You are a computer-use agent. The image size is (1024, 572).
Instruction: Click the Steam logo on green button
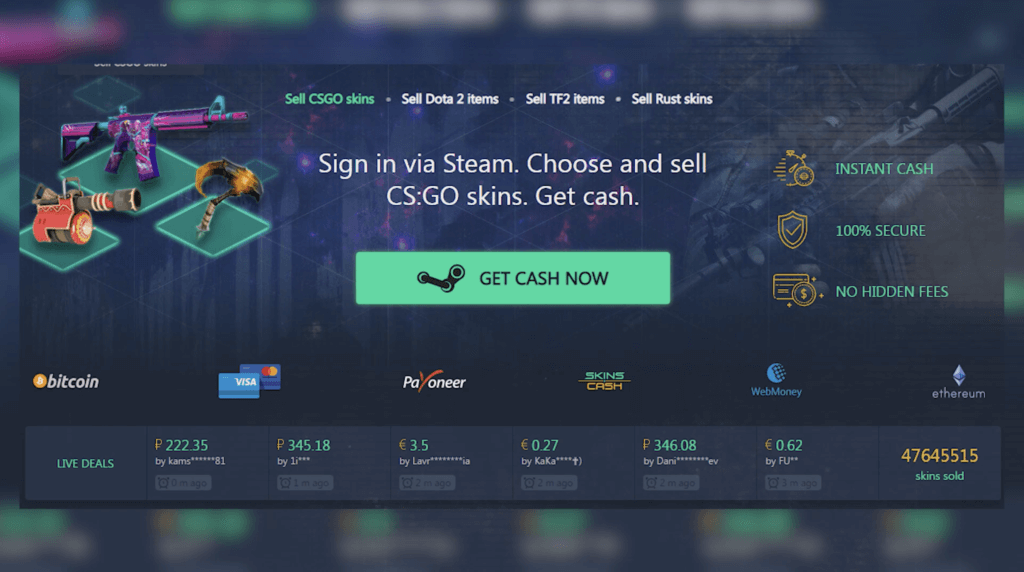click(x=441, y=278)
